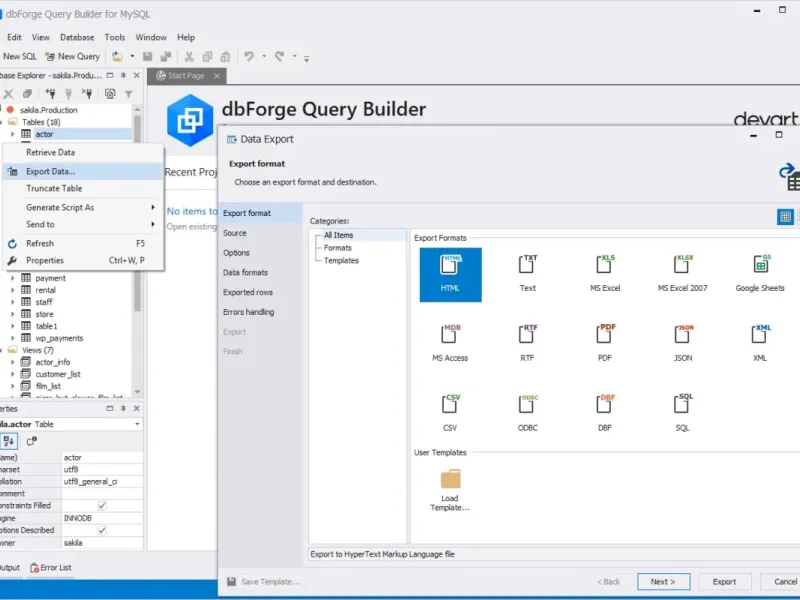
Task: Open the sakila.actor Table dropdown
Action: [x=137, y=424]
